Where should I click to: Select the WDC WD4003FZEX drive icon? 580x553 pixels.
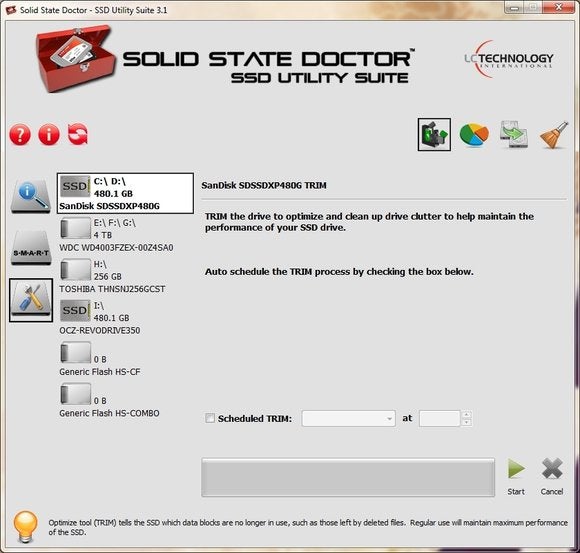coord(75,228)
